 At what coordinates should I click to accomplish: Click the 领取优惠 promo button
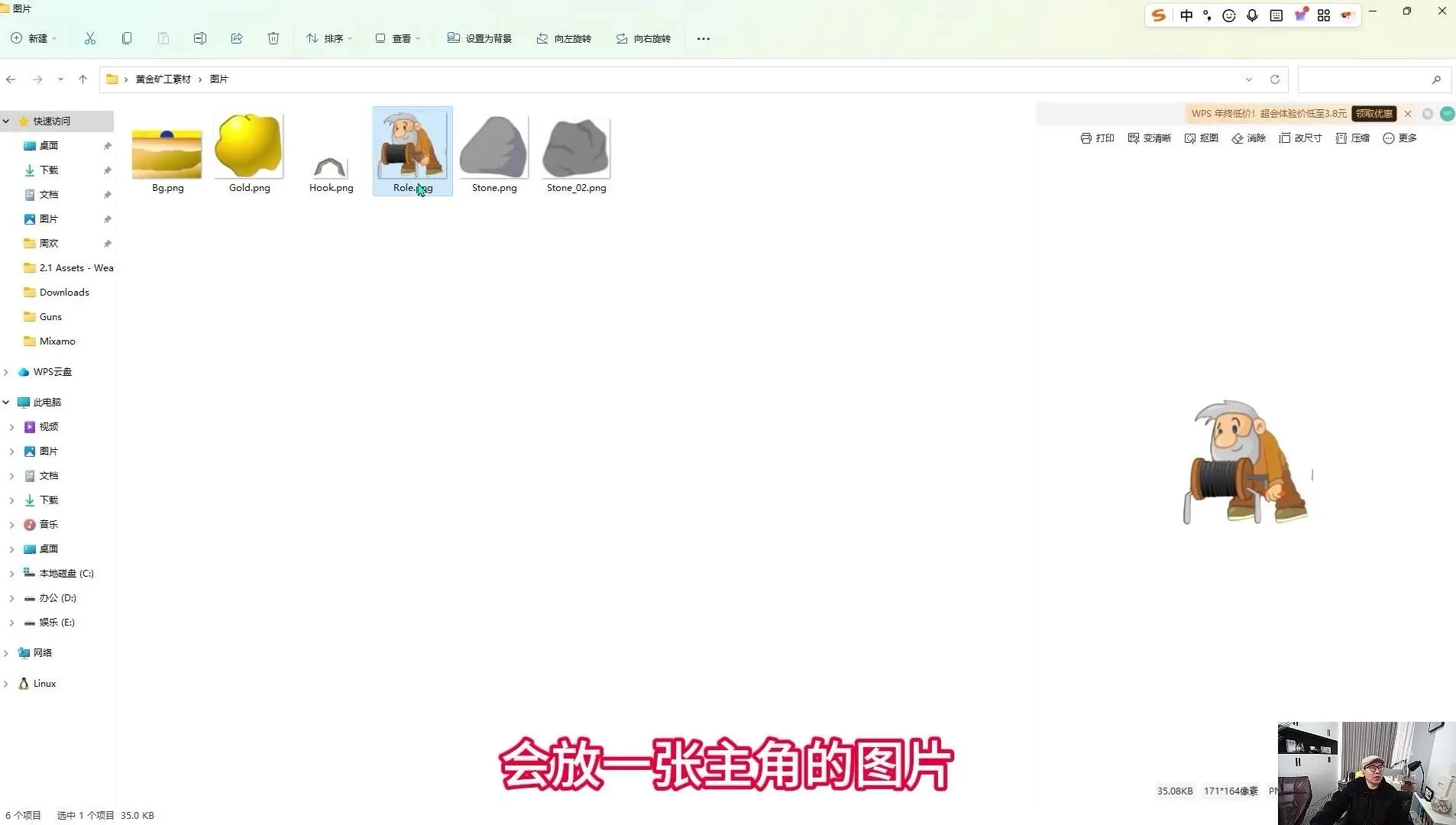[x=1373, y=114]
